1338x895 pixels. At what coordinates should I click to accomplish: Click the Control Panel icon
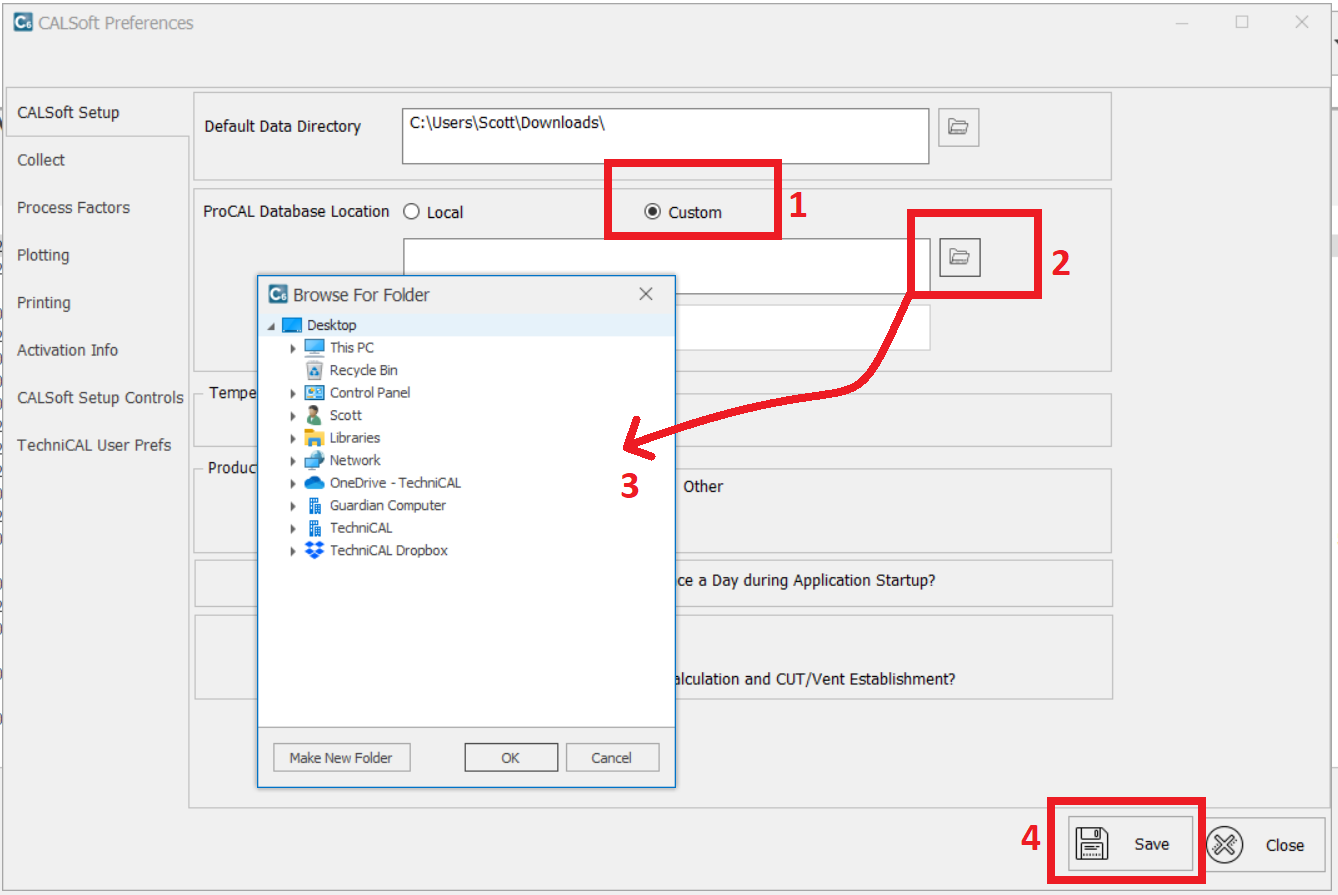314,392
